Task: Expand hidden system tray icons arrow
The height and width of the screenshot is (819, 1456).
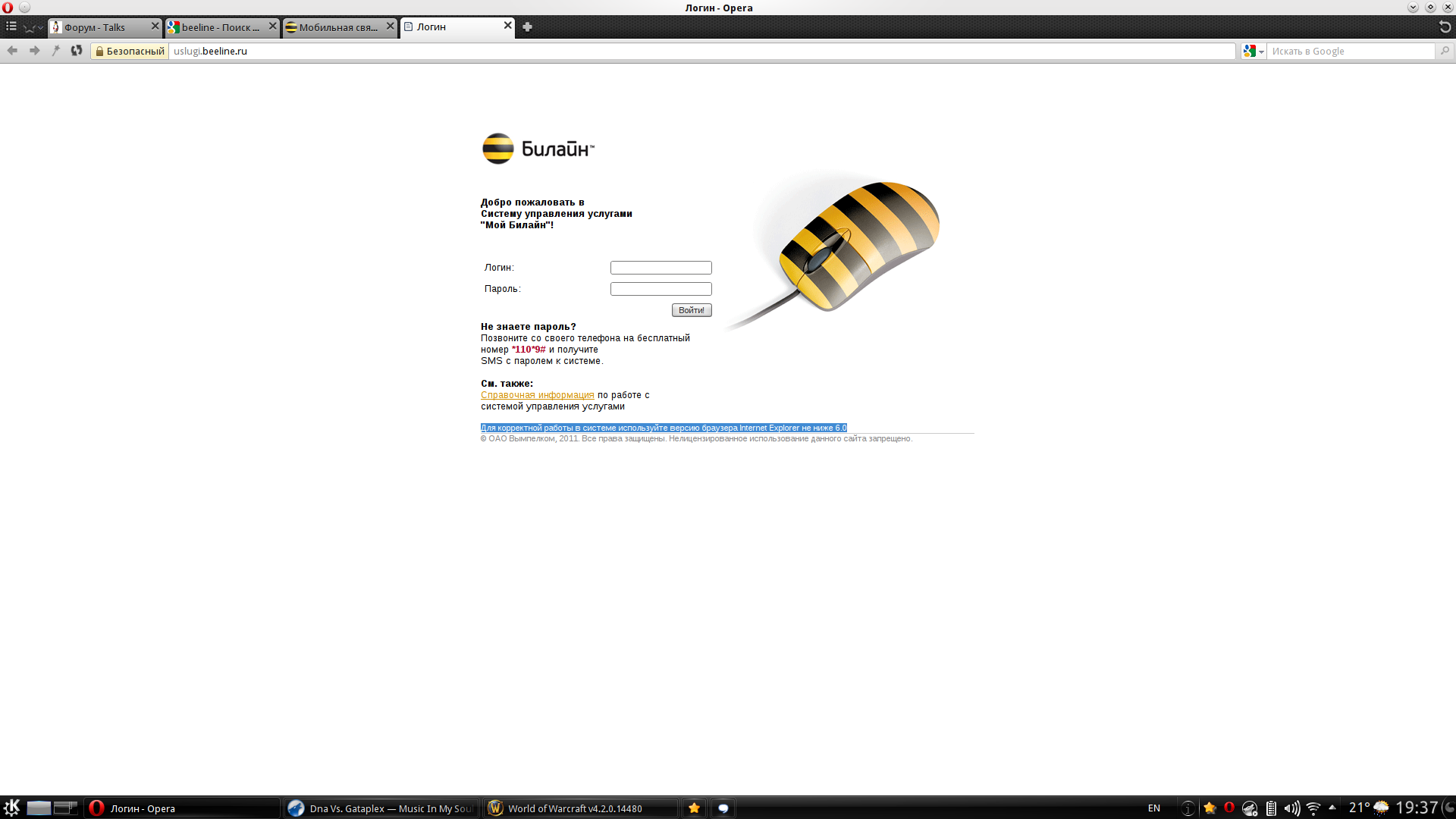Action: (1332, 808)
